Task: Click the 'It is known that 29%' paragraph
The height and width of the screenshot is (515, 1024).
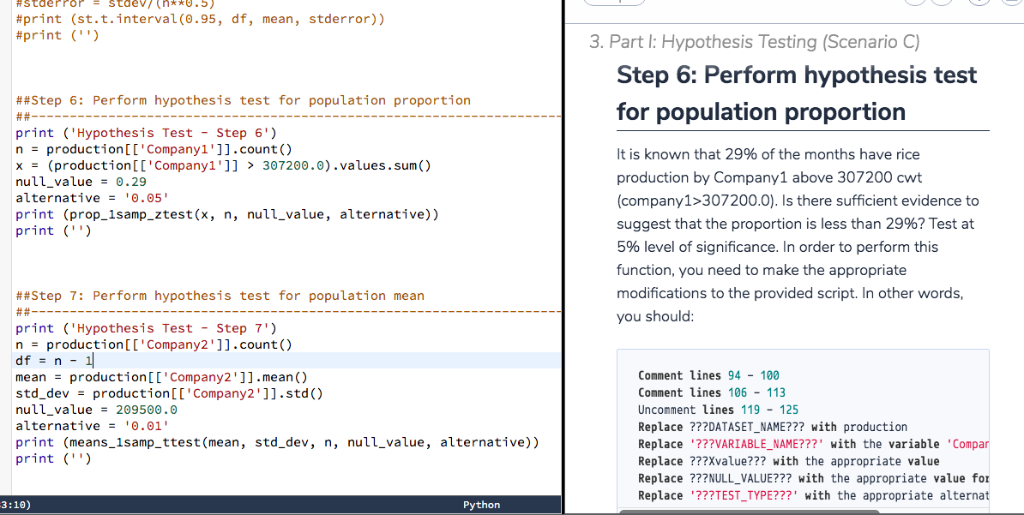Action: click(798, 235)
